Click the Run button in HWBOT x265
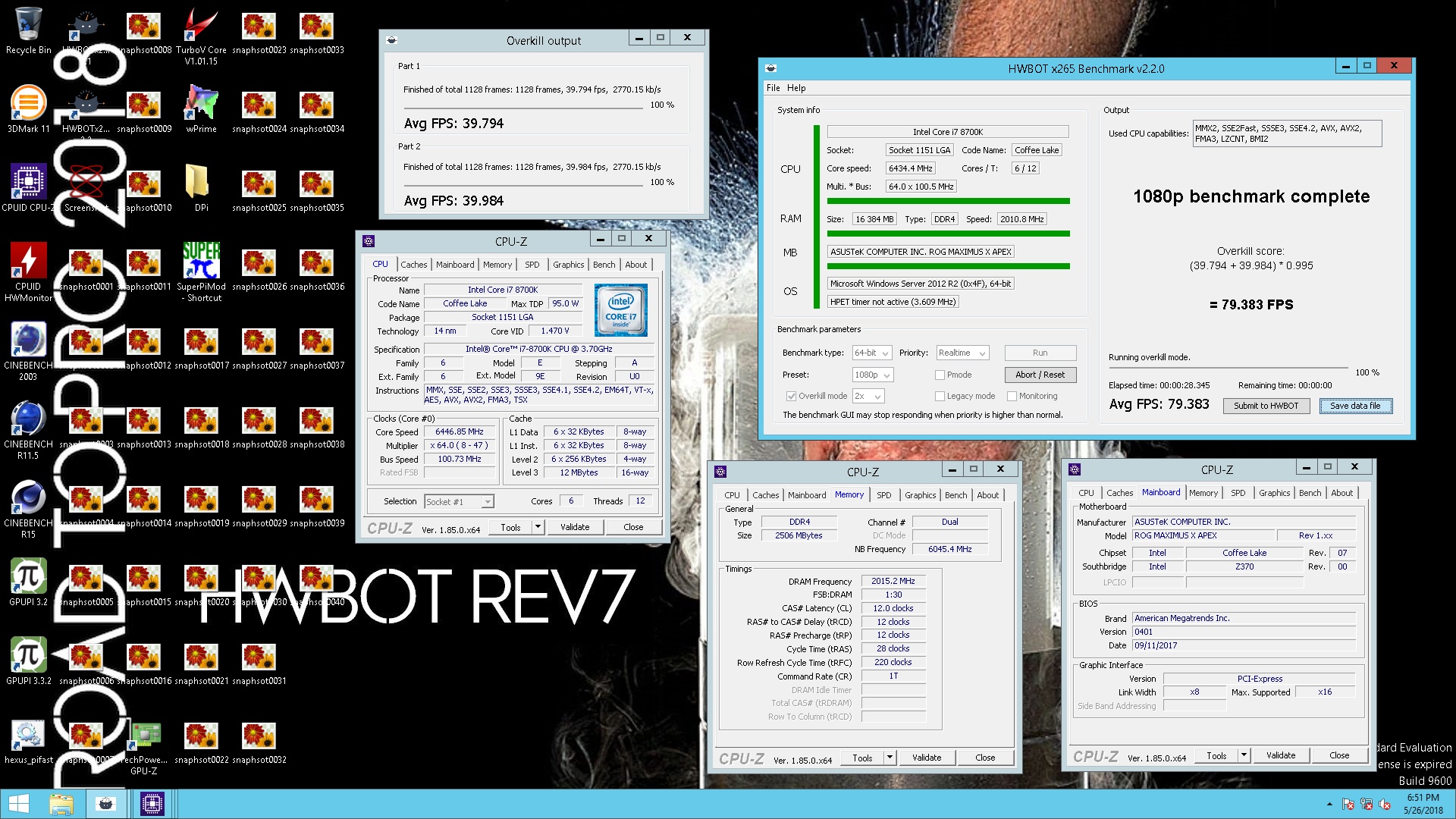This screenshot has height=819, width=1456. pyautogui.click(x=1040, y=353)
